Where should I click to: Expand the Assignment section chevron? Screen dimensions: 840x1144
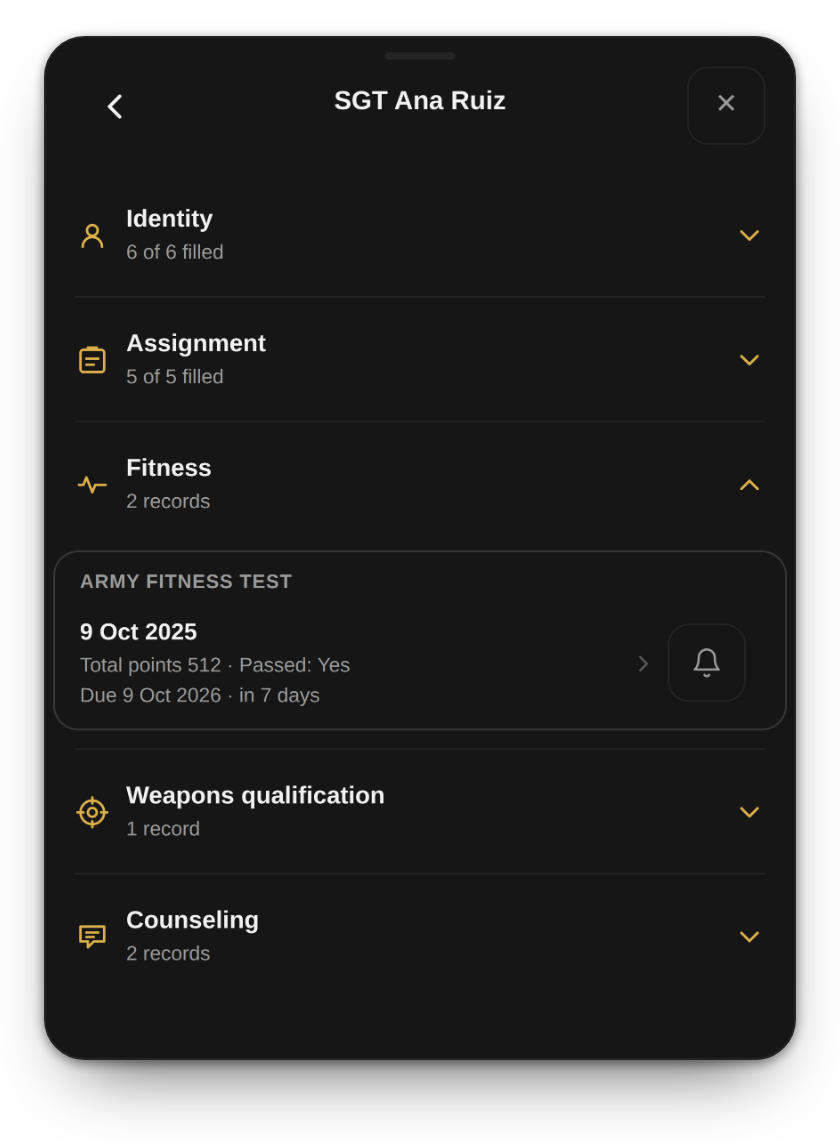[x=750, y=360]
